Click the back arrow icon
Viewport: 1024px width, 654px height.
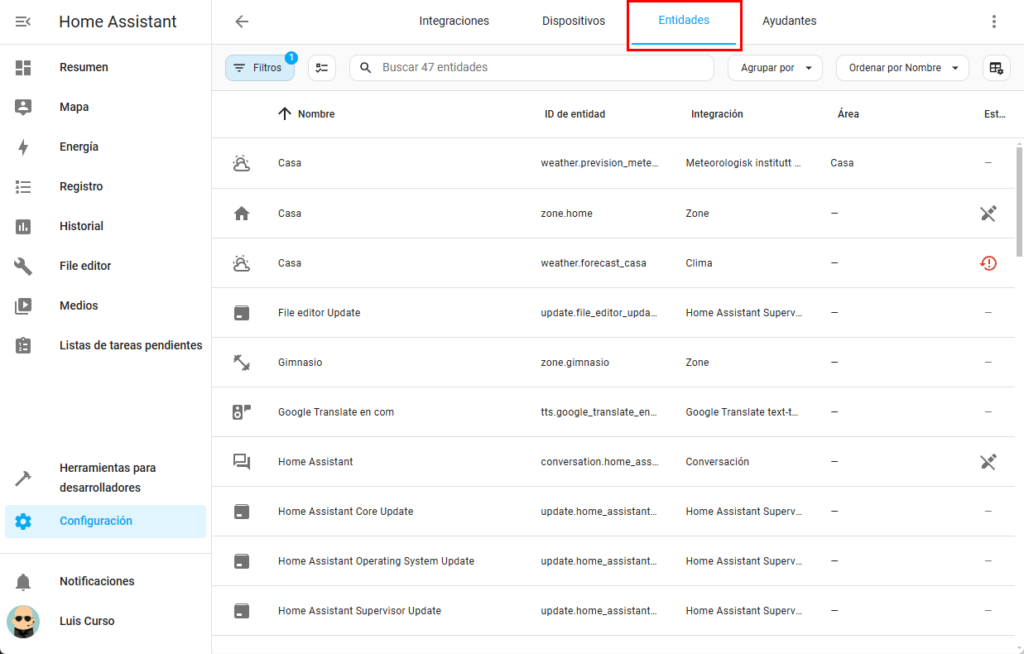click(x=241, y=21)
